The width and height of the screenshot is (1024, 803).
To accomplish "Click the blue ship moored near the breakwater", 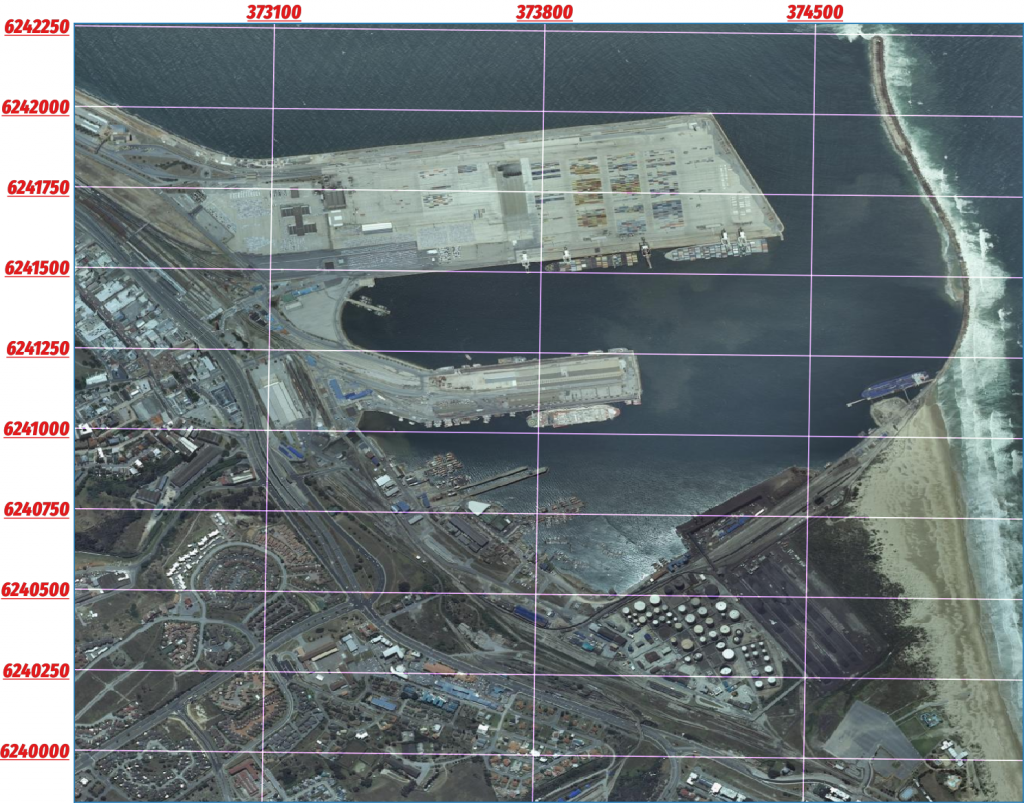I will click(895, 384).
